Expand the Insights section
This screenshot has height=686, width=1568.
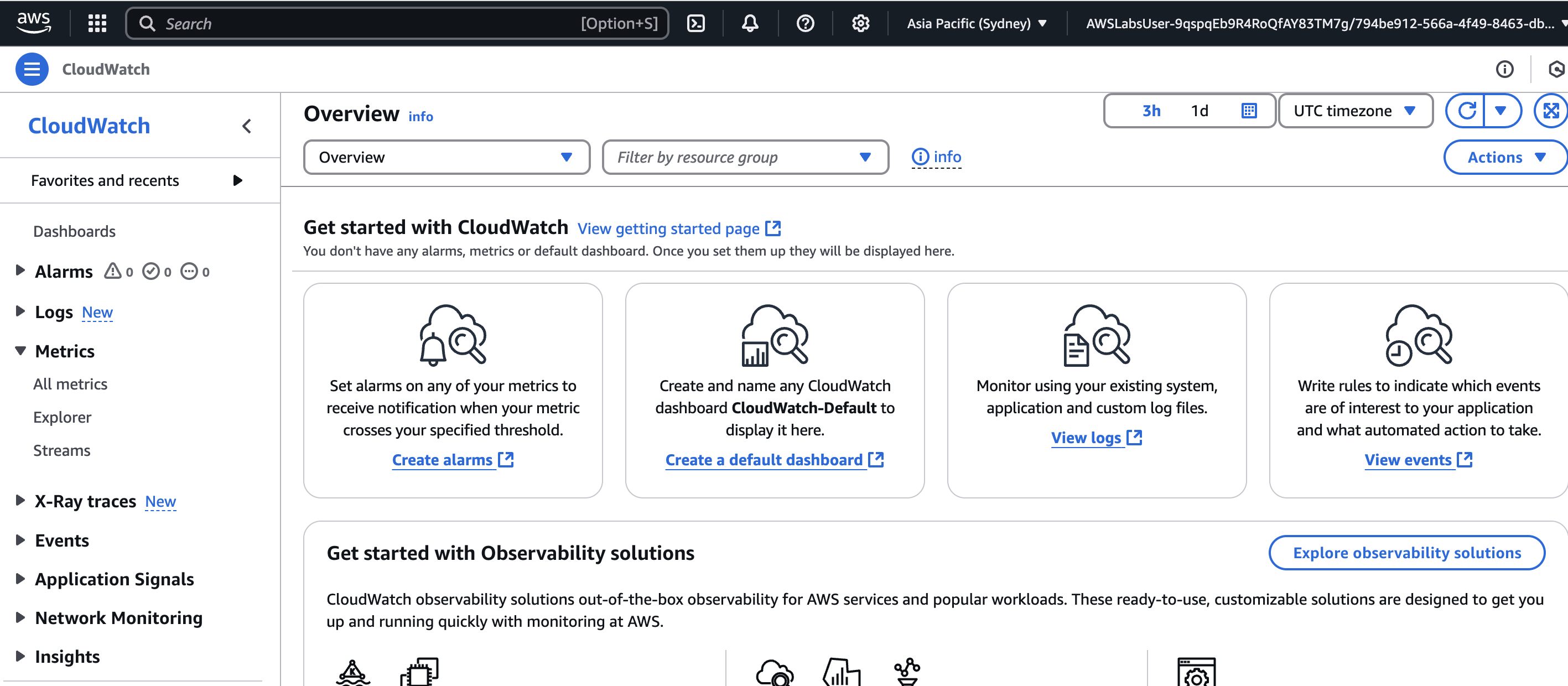[20, 656]
